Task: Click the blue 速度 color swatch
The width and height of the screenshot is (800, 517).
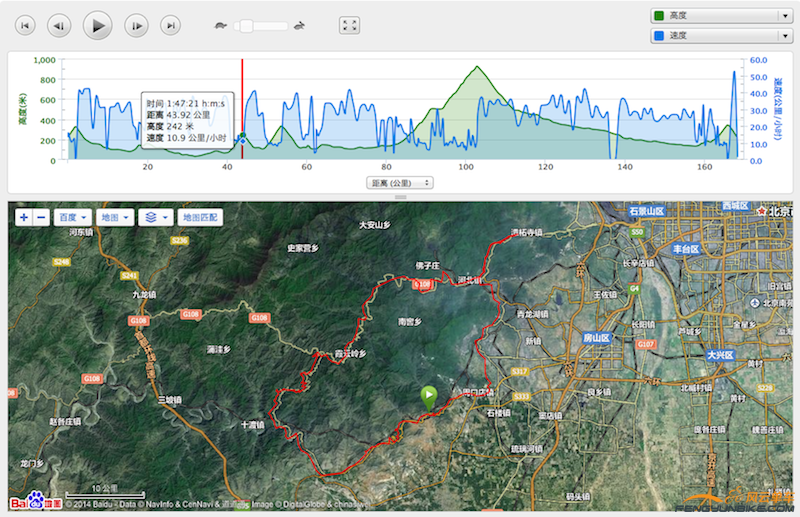Action: [659, 36]
